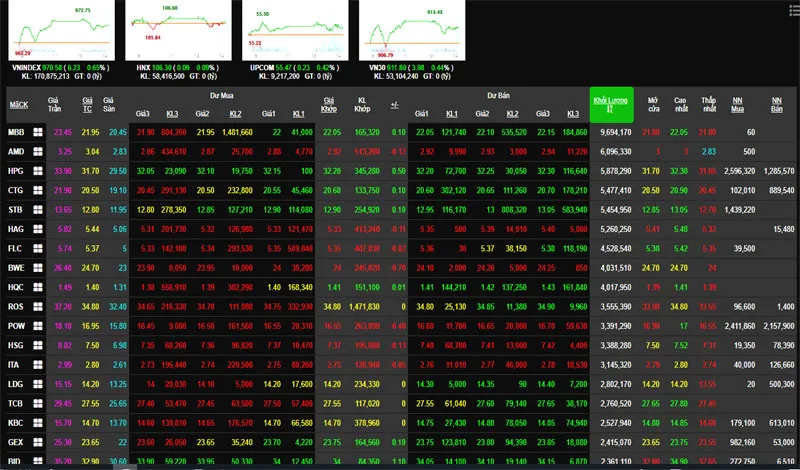Open the menu icon at top right corner
Screen dimensions: 800x470
794,10
